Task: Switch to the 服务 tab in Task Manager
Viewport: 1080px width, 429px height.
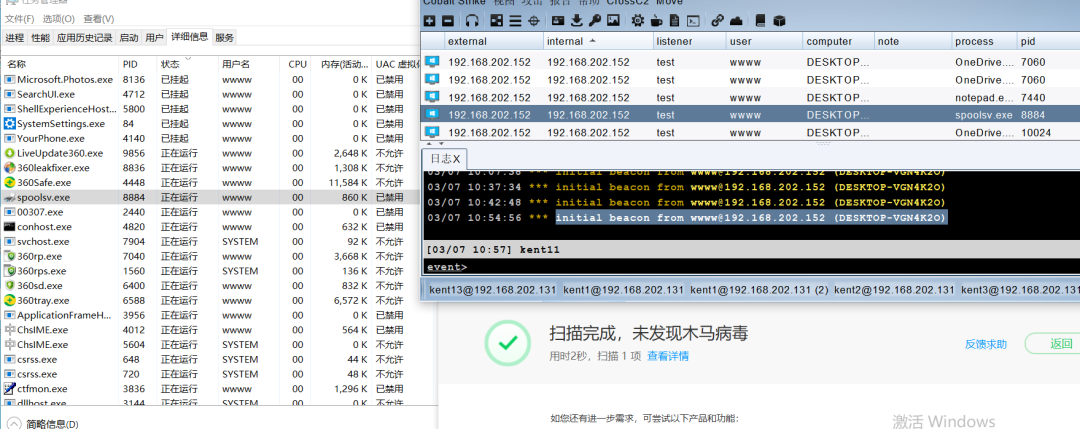Action: click(225, 38)
